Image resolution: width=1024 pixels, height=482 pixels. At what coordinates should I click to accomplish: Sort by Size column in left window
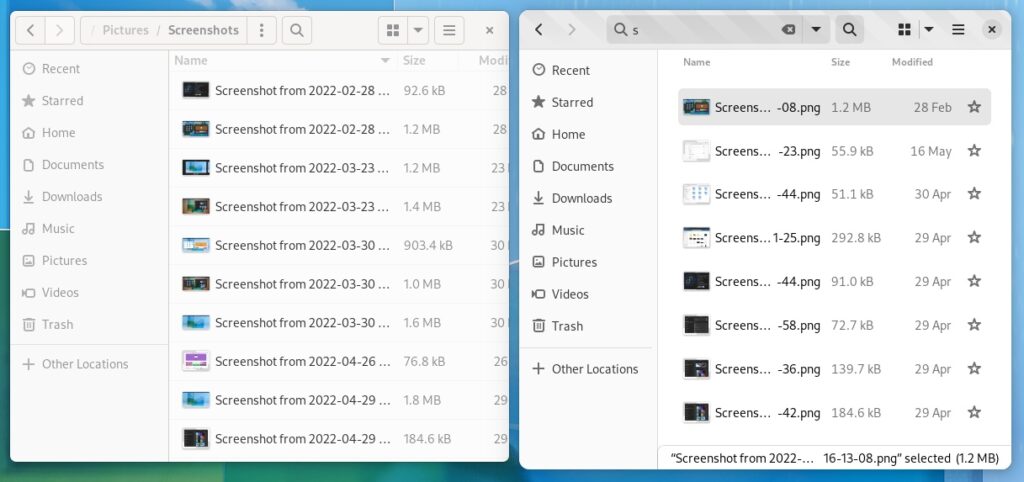tap(414, 61)
